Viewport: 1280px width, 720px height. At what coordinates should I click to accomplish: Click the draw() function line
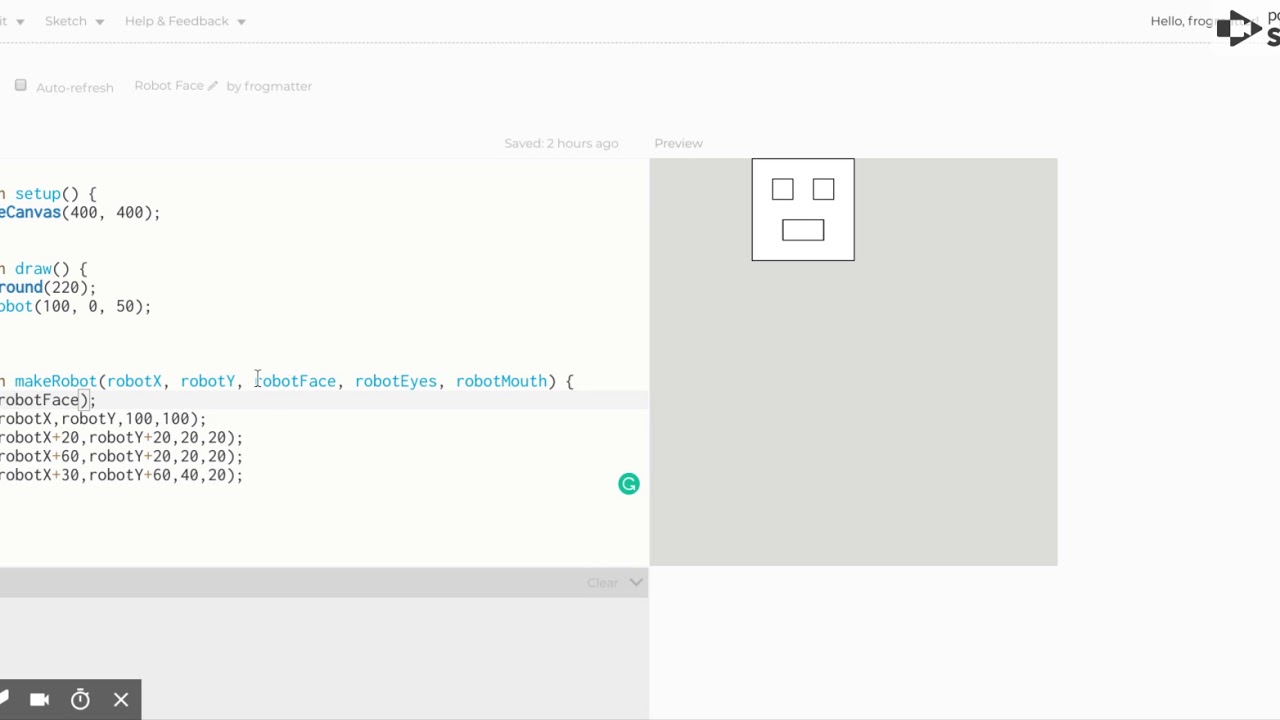coord(44,269)
